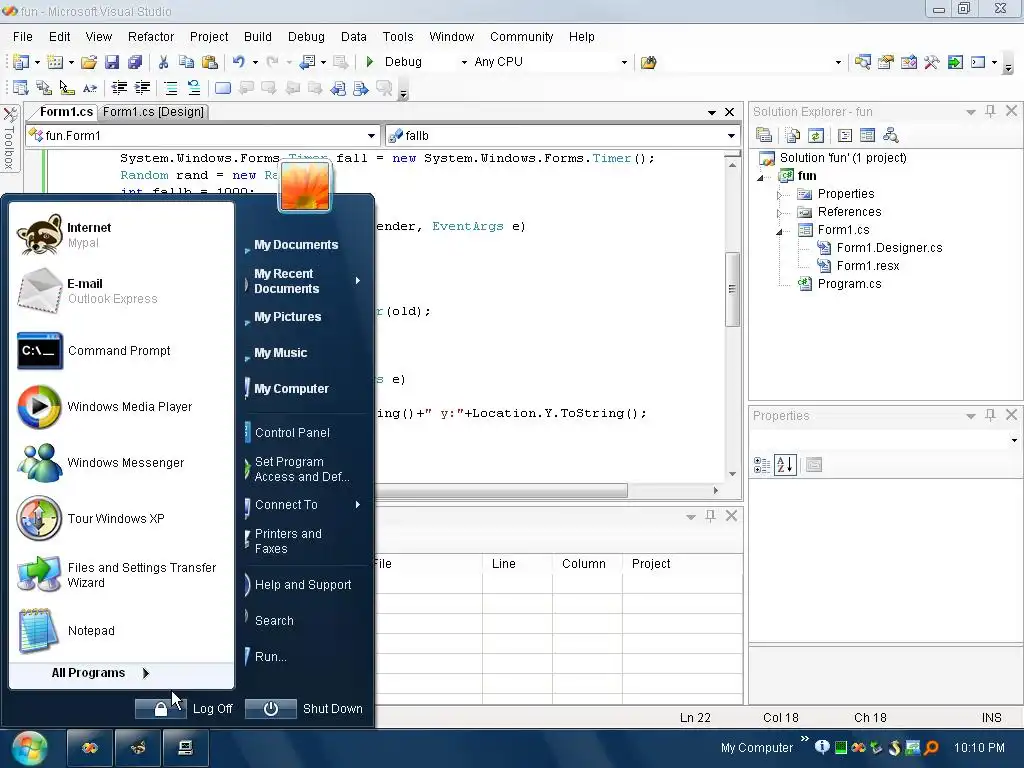Click the View Code icon in Solution Explorer

(844, 135)
